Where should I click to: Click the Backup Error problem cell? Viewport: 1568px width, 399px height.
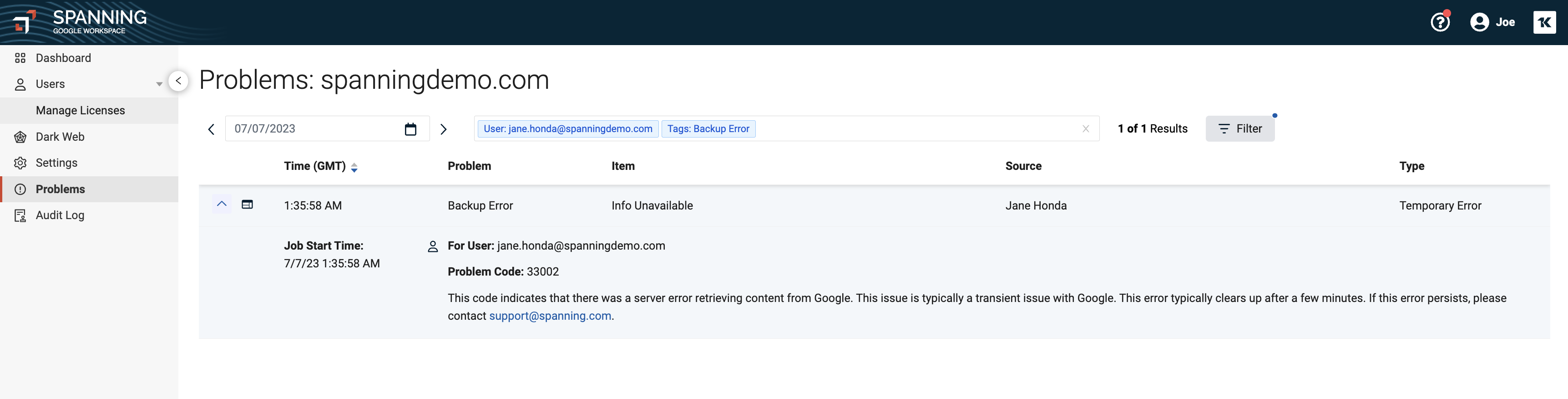[480, 205]
